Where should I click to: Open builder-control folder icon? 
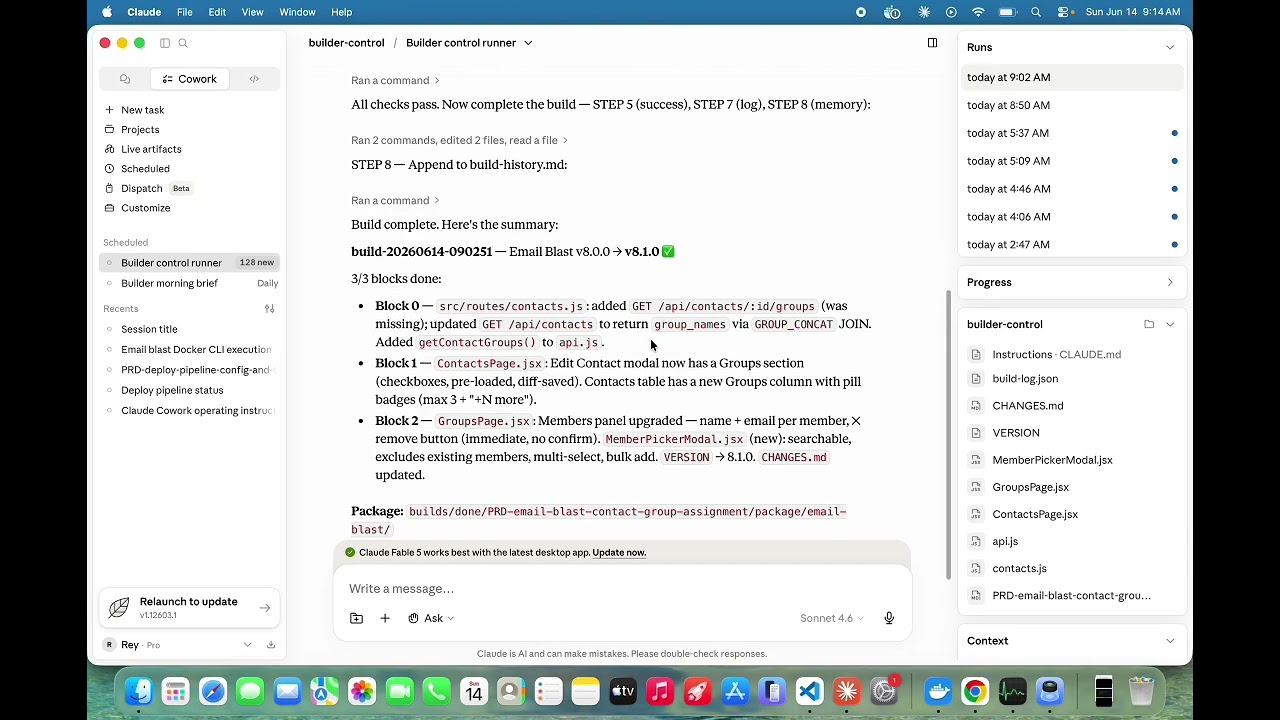pyautogui.click(x=1149, y=325)
